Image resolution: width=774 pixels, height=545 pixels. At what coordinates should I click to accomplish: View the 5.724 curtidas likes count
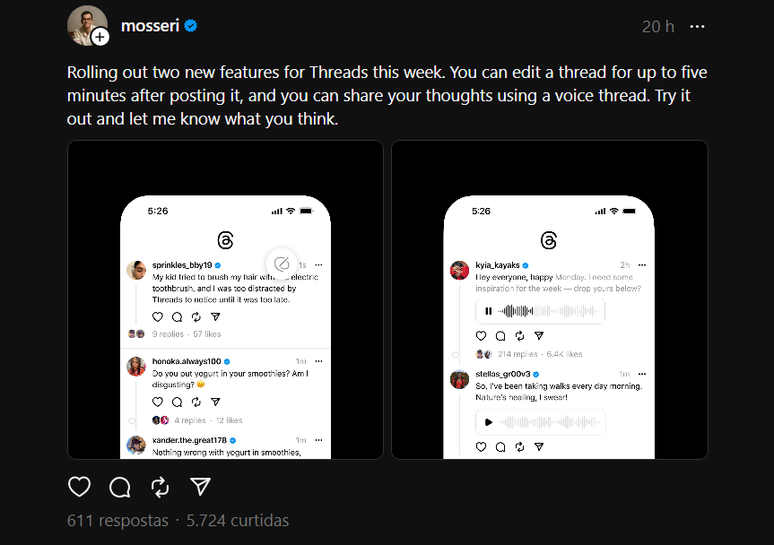click(236, 520)
